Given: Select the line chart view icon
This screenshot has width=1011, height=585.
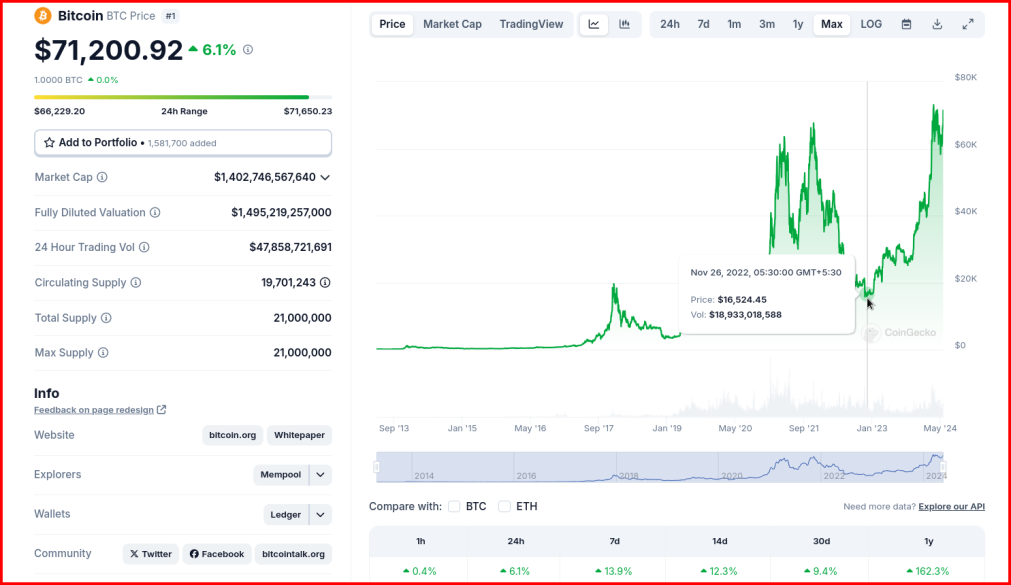Looking at the screenshot, I should 594,25.
